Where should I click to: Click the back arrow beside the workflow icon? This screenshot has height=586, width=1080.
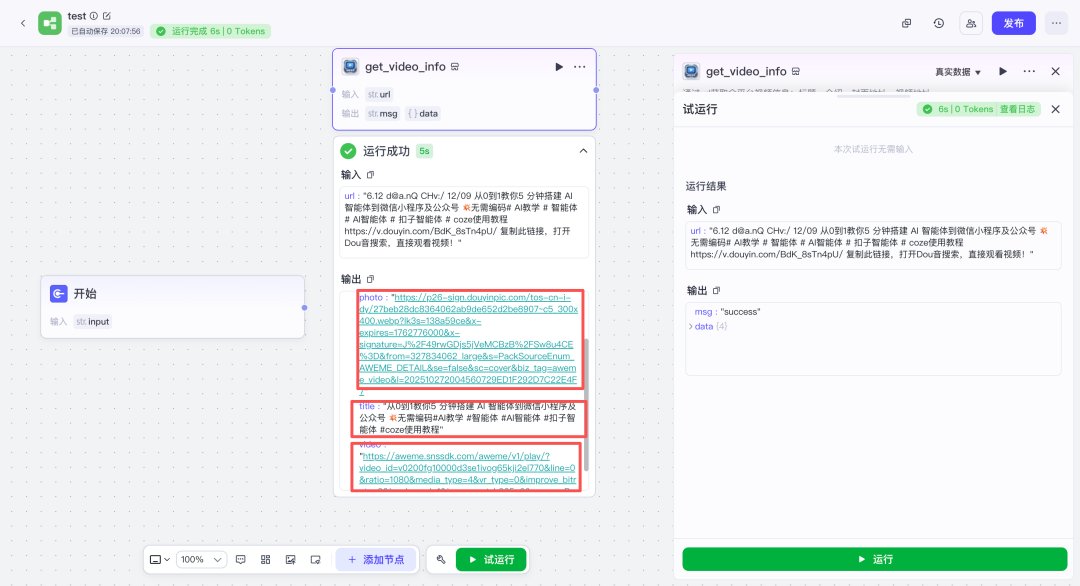click(x=23, y=23)
